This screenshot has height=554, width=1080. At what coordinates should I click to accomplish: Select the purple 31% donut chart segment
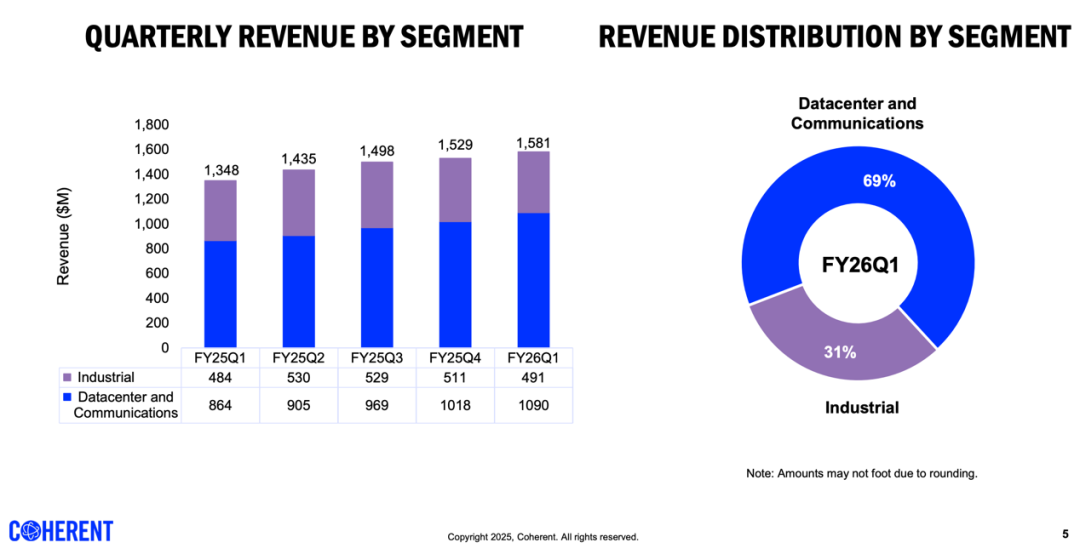click(x=838, y=343)
